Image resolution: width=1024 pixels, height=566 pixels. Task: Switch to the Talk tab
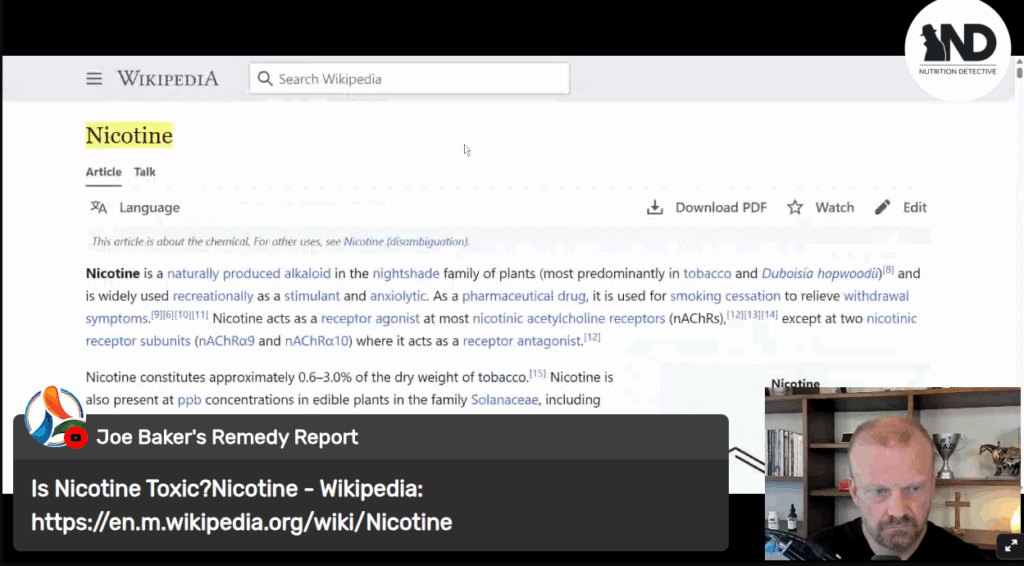[144, 172]
